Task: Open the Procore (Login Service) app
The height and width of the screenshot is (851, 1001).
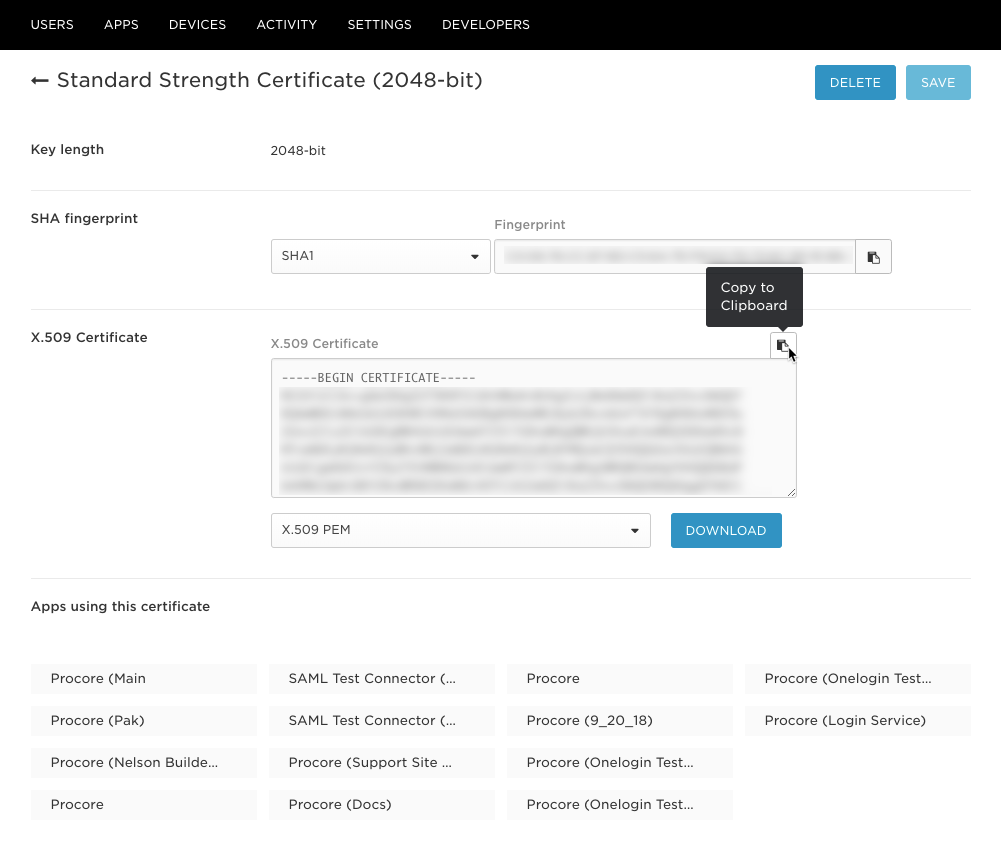Action: pyautogui.click(x=857, y=721)
